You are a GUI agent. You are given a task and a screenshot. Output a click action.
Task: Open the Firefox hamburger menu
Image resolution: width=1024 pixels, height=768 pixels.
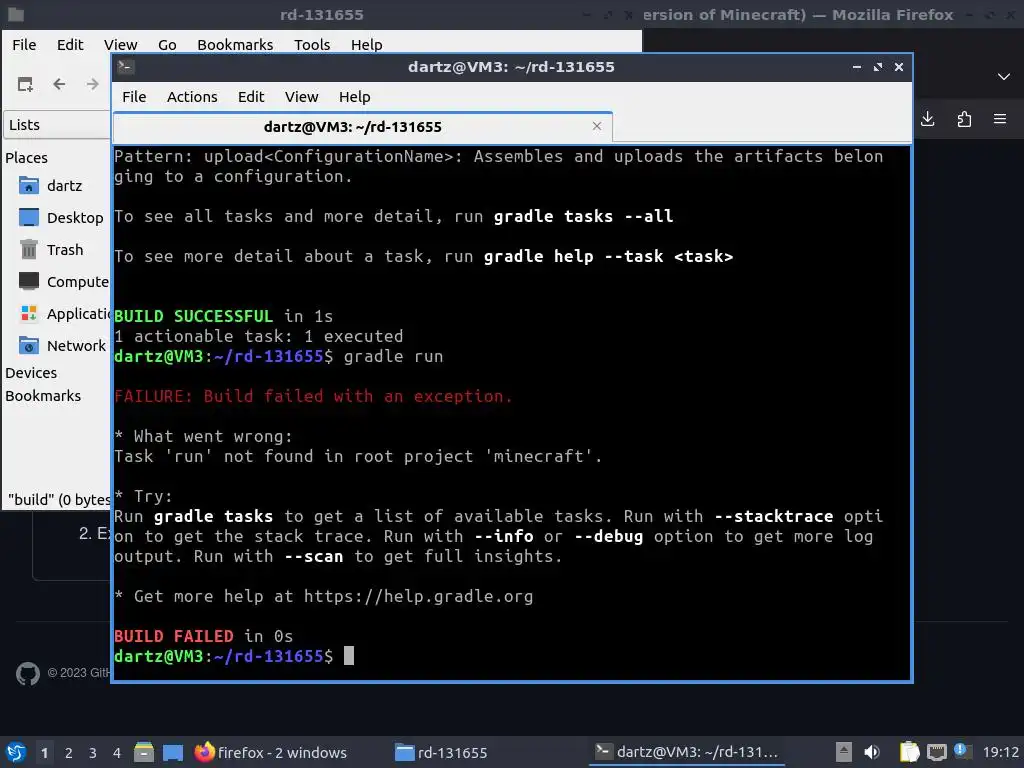point(1000,119)
